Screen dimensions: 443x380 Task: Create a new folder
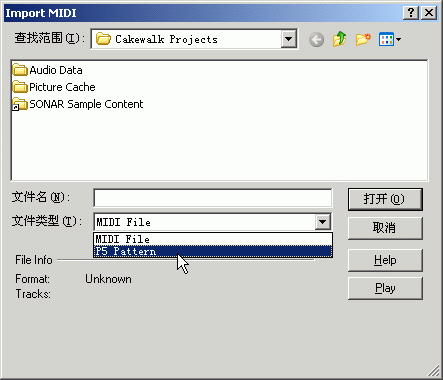pyautogui.click(x=363, y=39)
